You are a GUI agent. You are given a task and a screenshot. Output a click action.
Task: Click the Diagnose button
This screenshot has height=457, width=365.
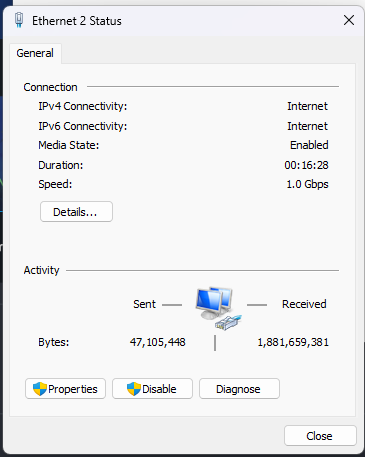click(x=239, y=389)
